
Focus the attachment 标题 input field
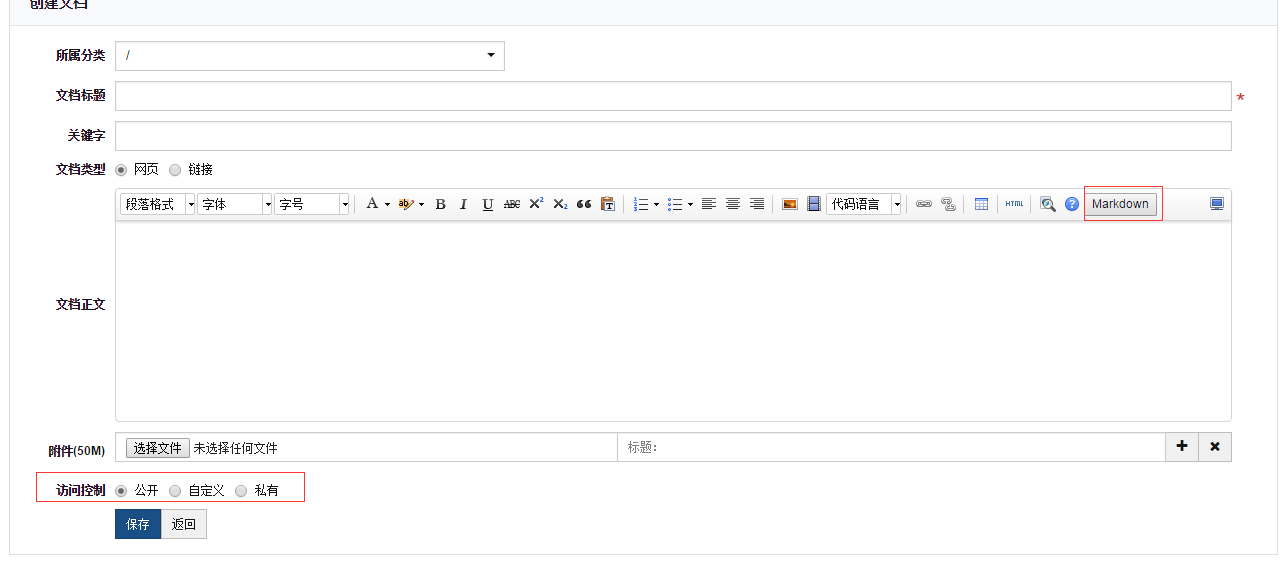point(892,447)
